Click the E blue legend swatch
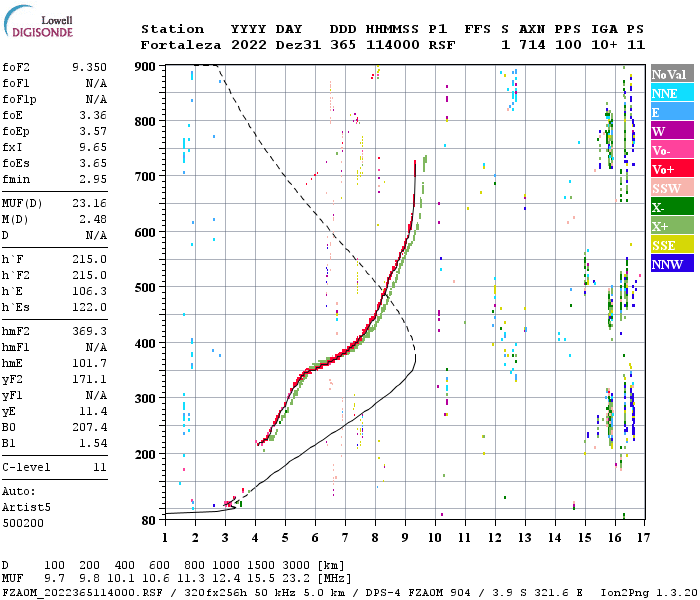This screenshot has width=700, height=600. (x=672, y=112)
